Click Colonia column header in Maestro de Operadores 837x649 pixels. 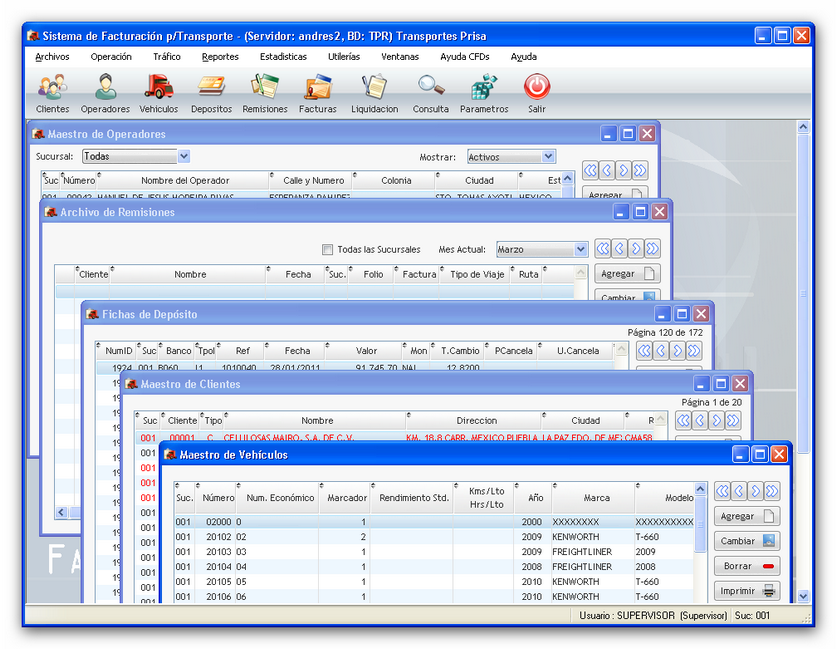(394, 180)
